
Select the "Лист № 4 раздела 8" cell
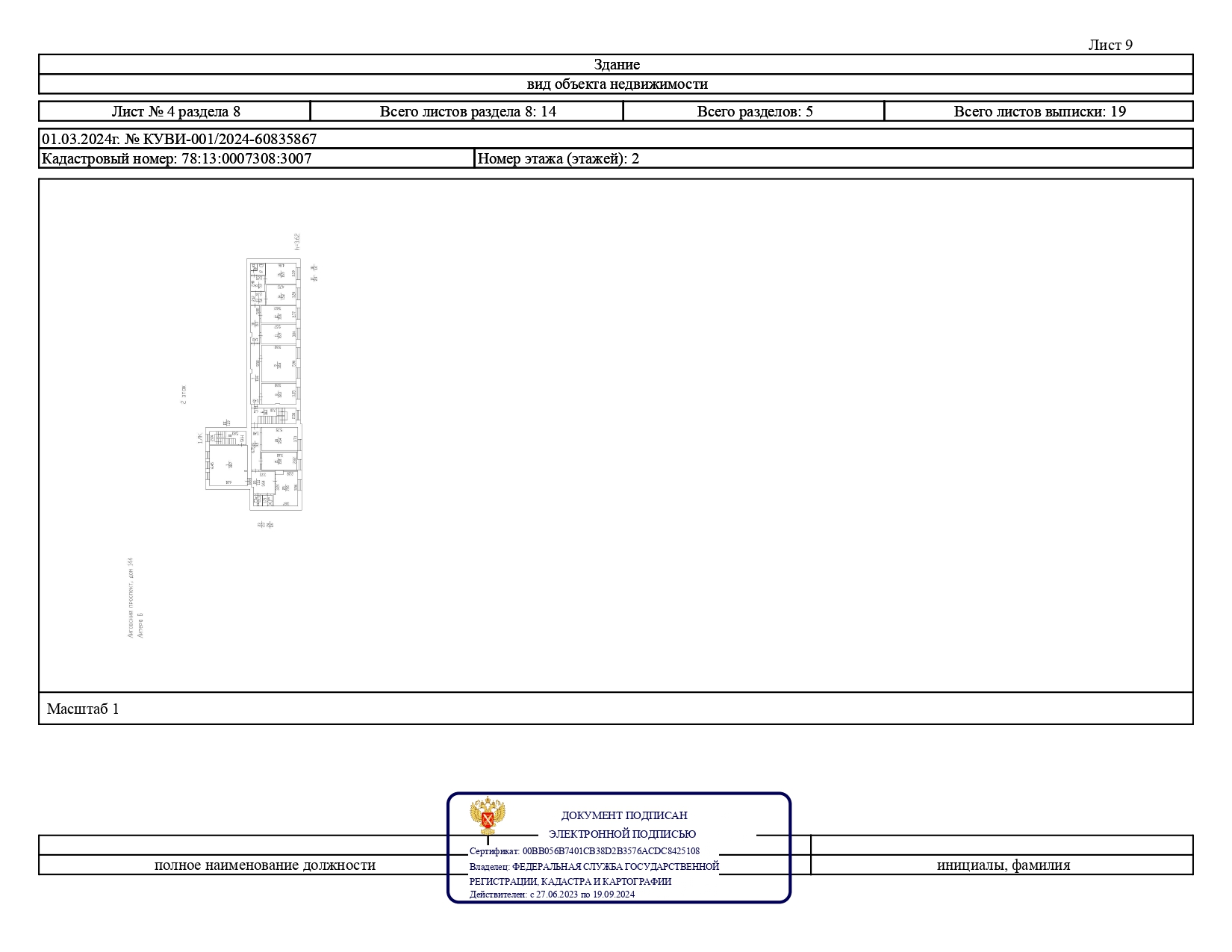tap(175, 111)
